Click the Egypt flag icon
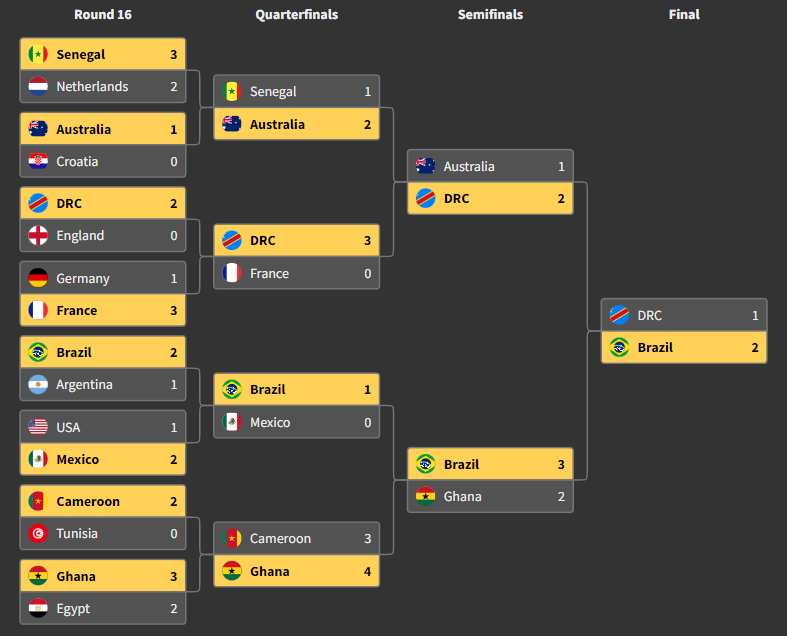The height and width of the screenshot is (636, 787). point(38,608)
